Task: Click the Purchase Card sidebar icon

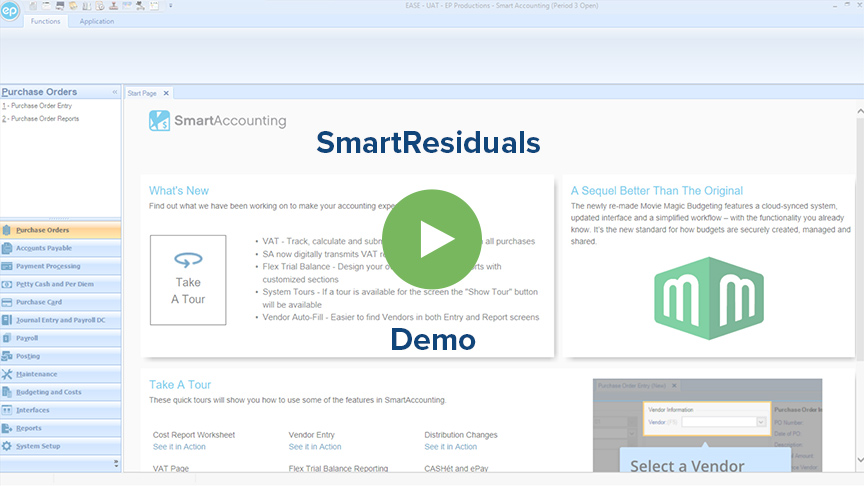Action: [x=7, y=302]
